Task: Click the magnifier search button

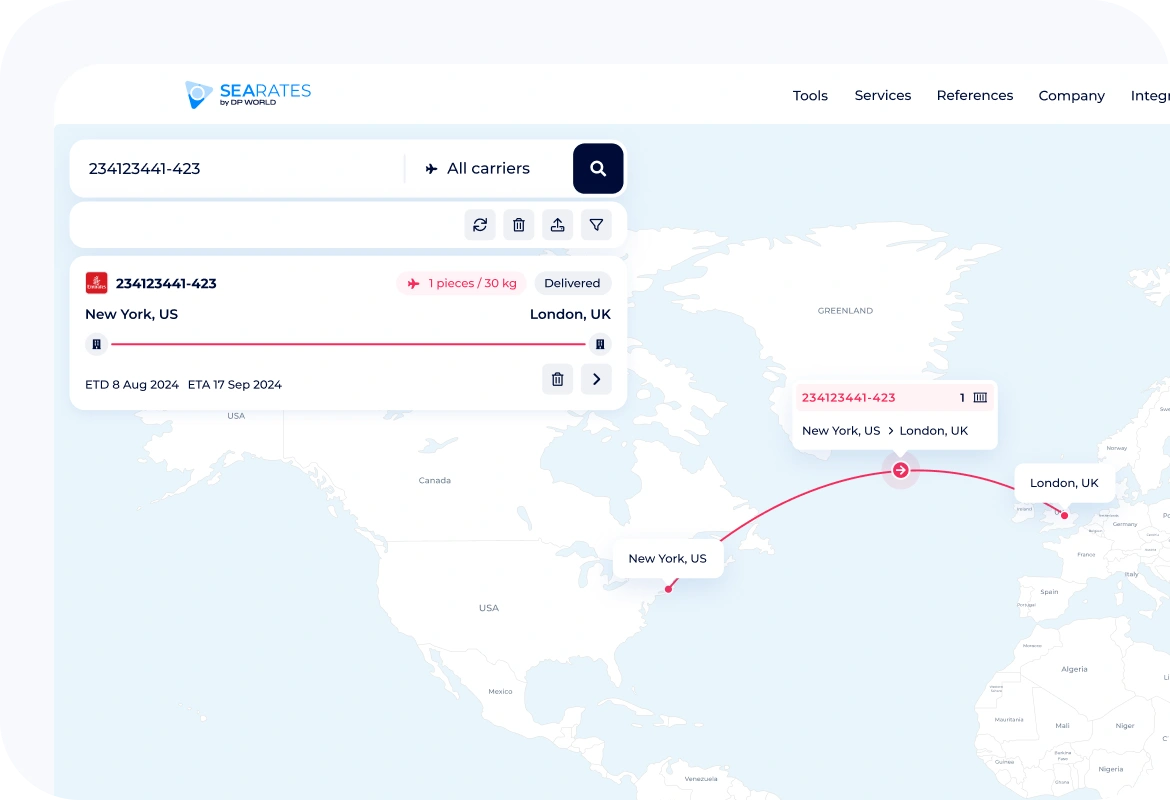Action: coord(598,169)
